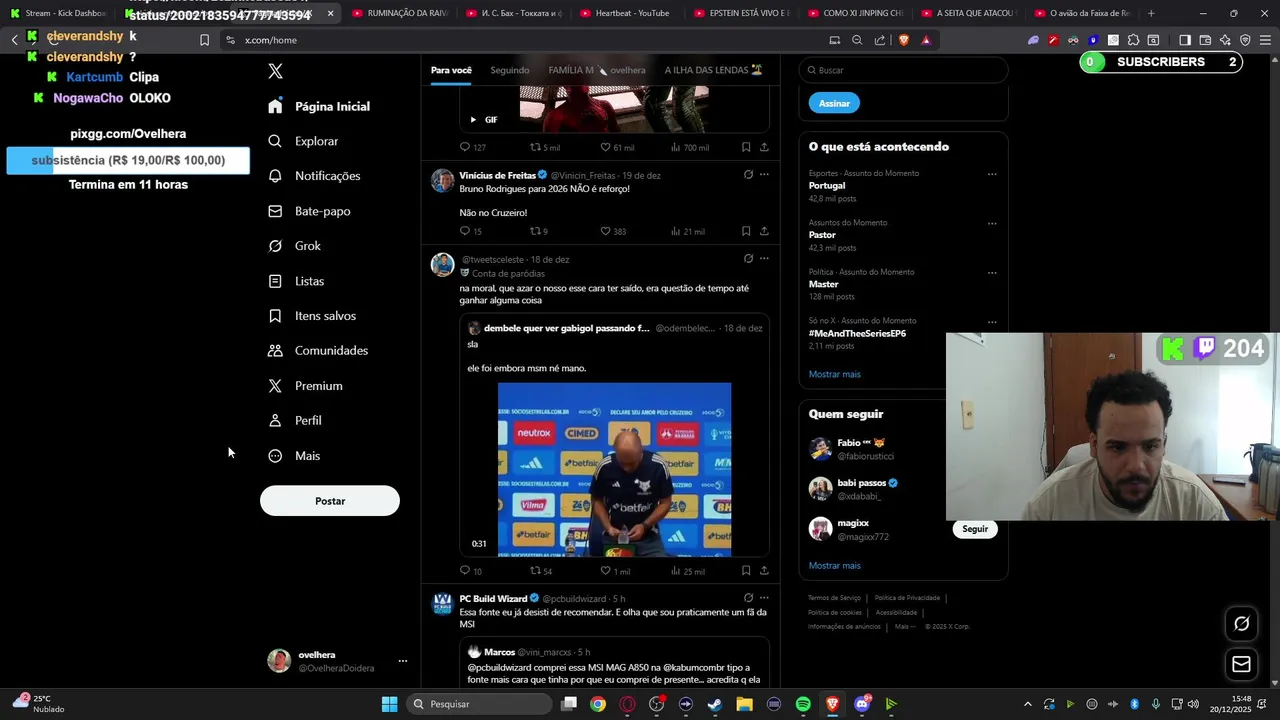Open Steam from taskbar
The image size is (1280, 720).
click(x=715, y=704)
